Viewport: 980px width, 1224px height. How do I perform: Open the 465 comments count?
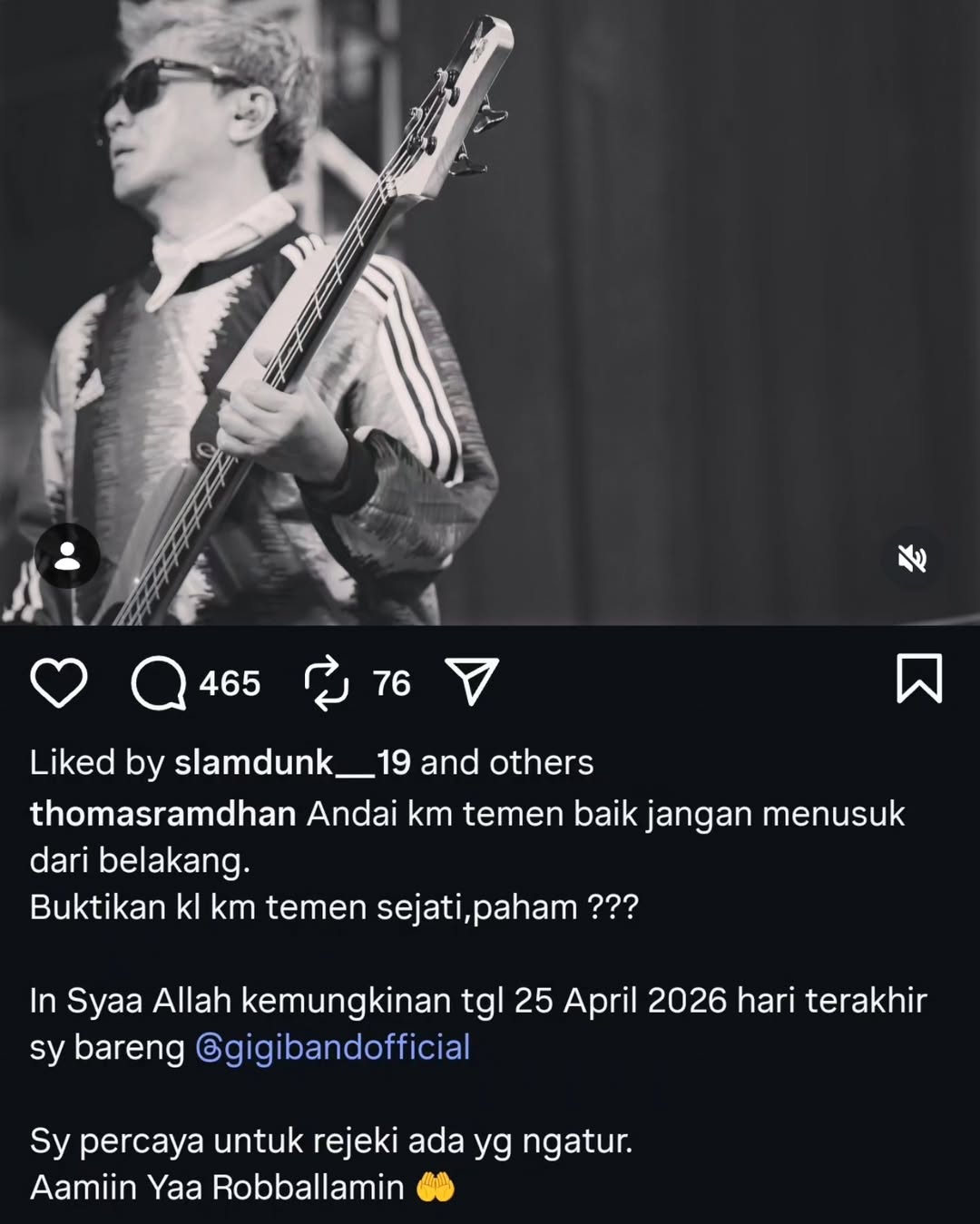pyautogui.click(x=230, y=683)
